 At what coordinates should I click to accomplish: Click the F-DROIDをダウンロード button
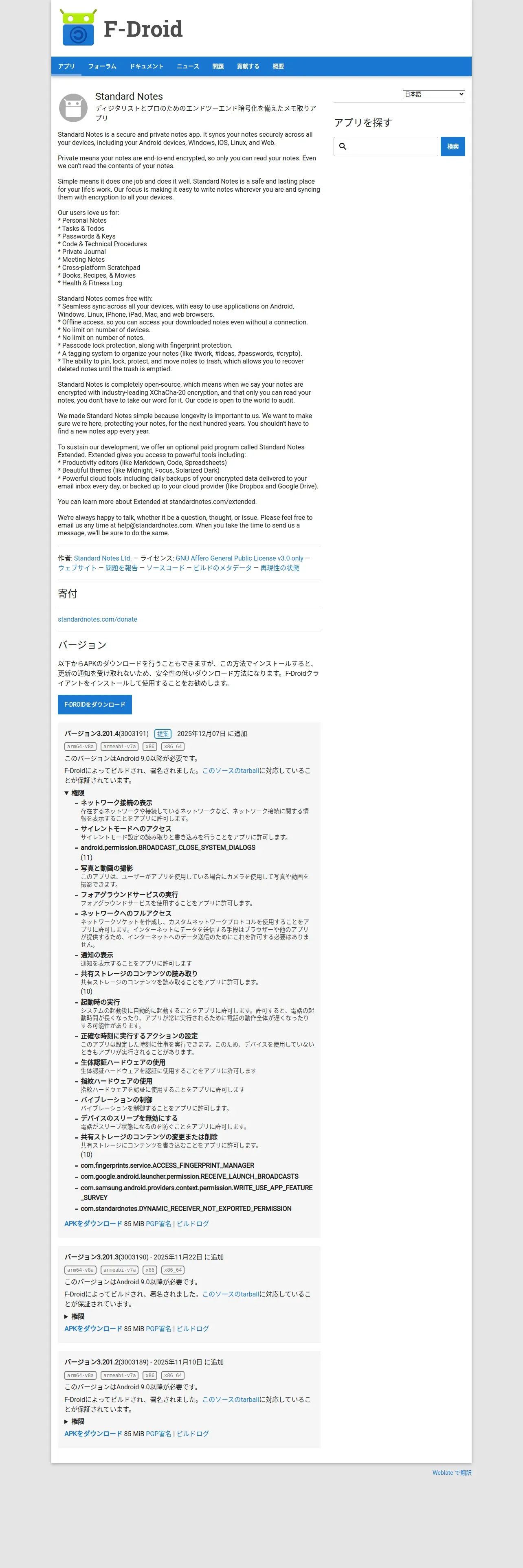tap(95, 705)
